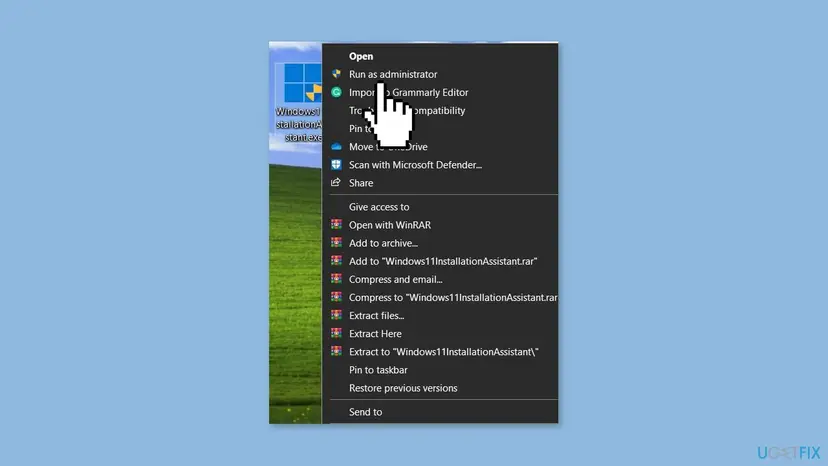Select Scan with Microsoft Defender
The width and height of the screenshot is (828, 466).
pos(415,165)
